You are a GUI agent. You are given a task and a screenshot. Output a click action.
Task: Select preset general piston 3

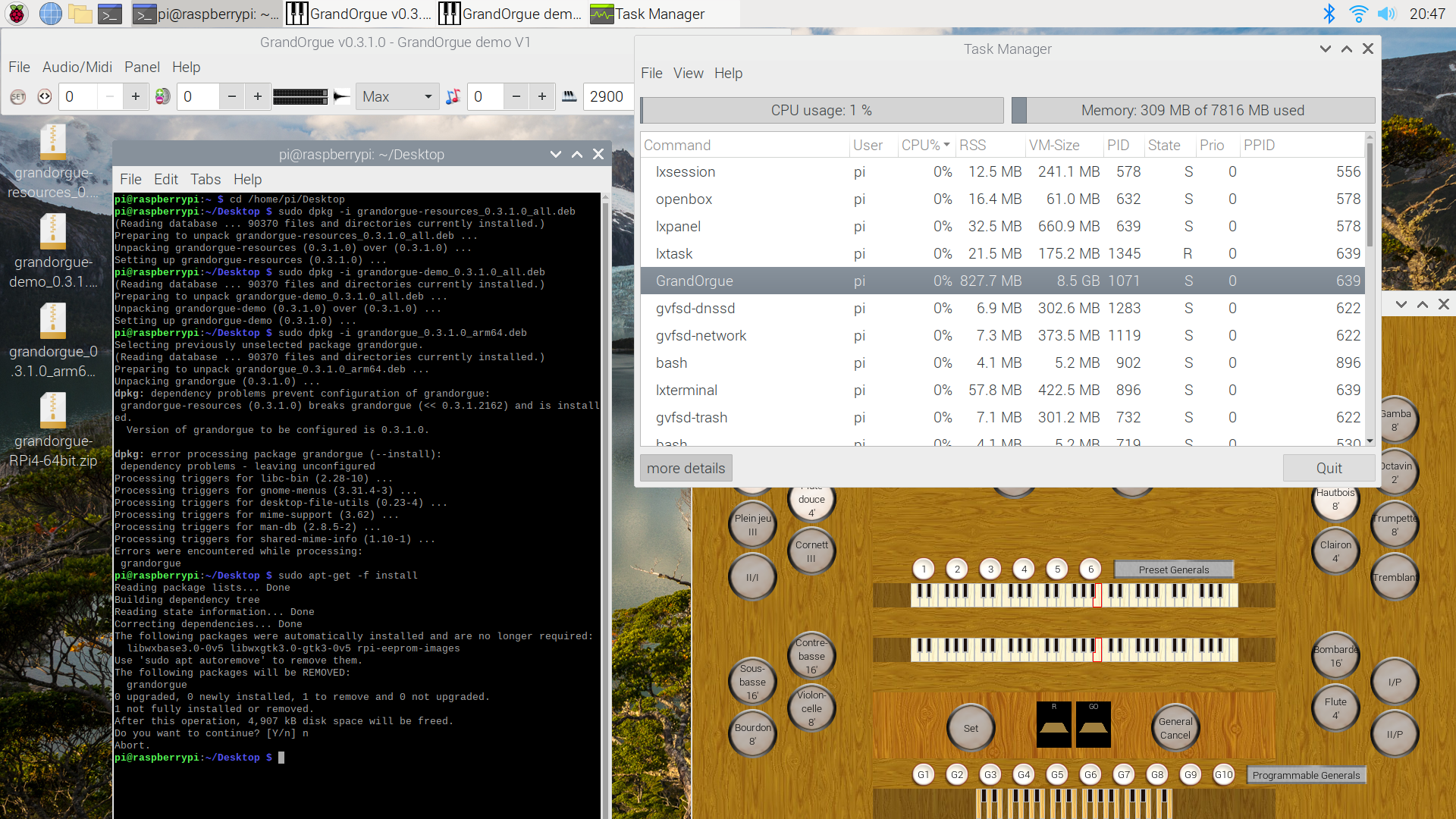click(990, 569)
